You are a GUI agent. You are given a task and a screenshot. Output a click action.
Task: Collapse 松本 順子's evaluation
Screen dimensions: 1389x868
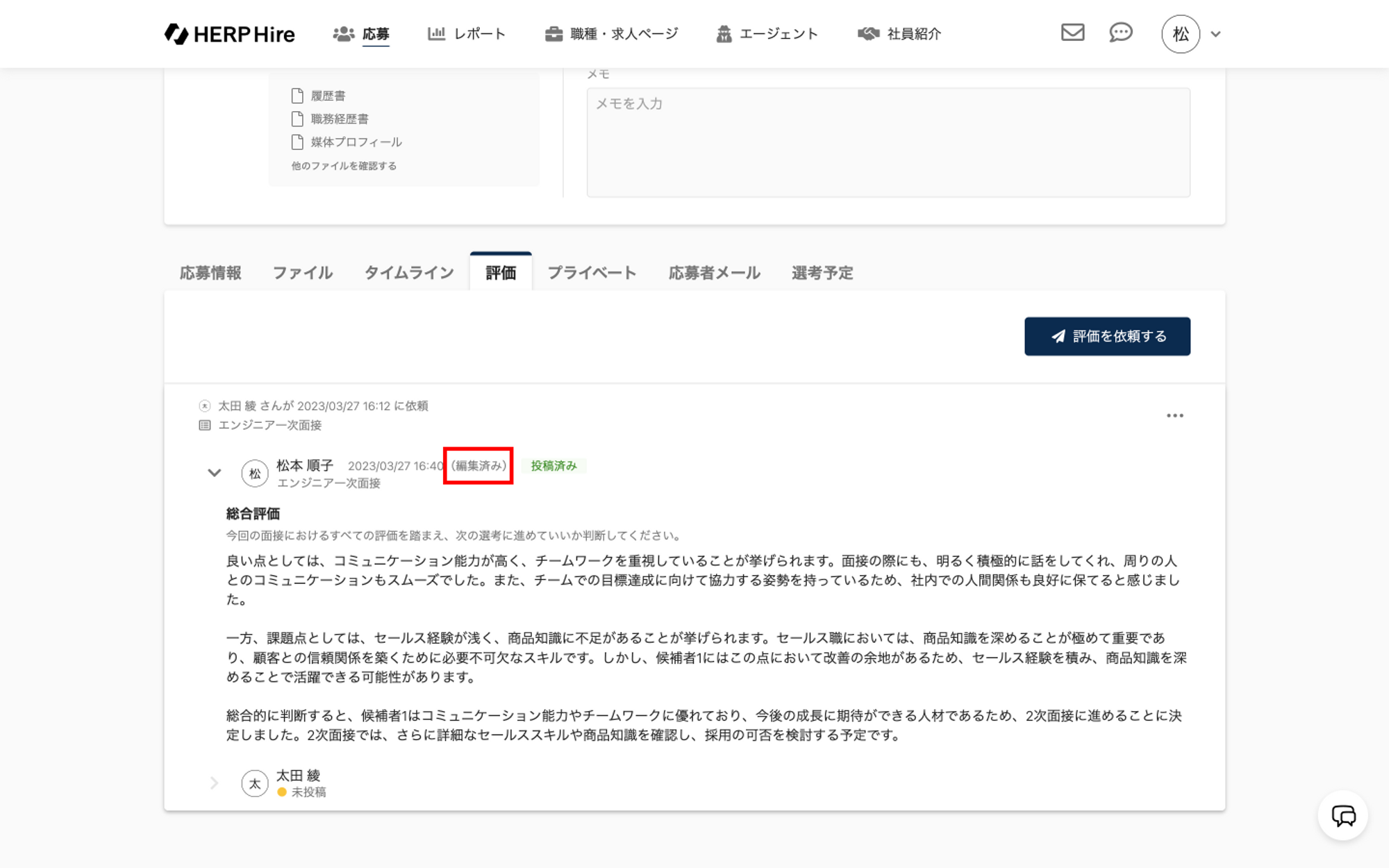point(214,473)
